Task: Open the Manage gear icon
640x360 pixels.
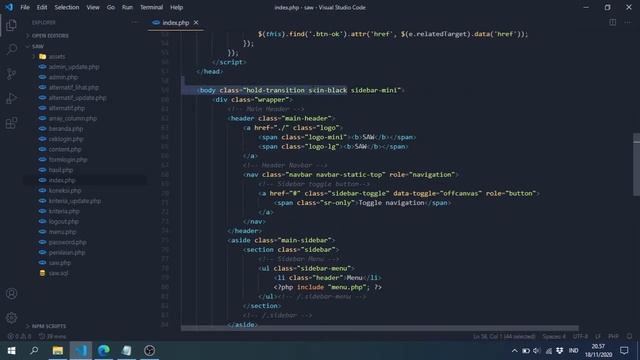Action: click(11, 318)
